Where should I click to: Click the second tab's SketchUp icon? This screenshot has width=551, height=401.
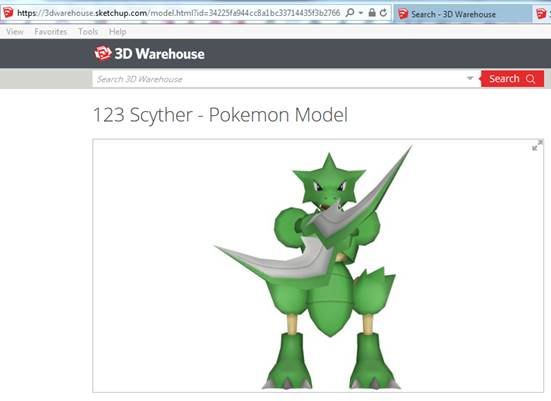(542, 14)
